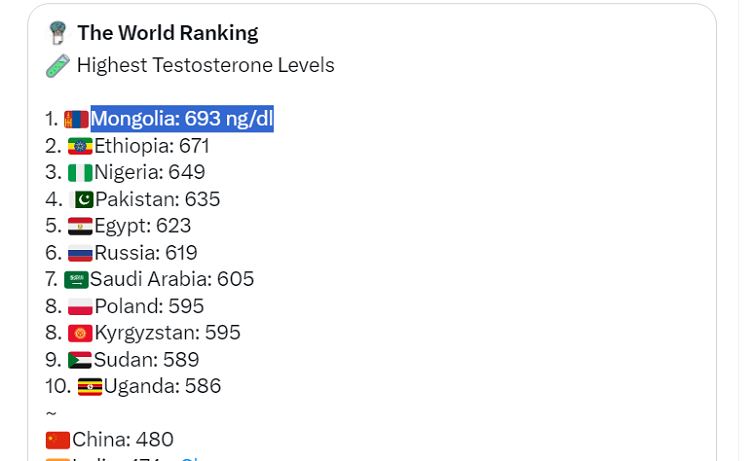Click the Ethiopia flag emoji

(x=81, y=146)
